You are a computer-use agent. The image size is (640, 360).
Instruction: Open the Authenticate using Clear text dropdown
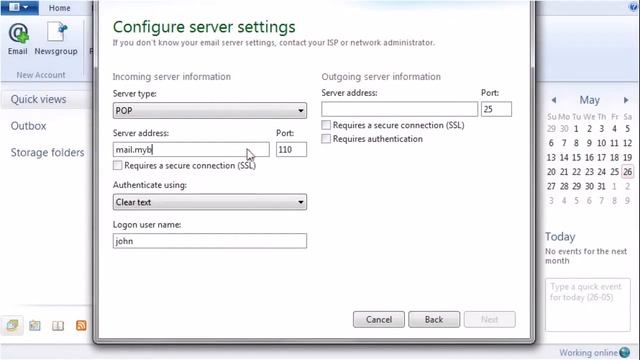(209, 202)
